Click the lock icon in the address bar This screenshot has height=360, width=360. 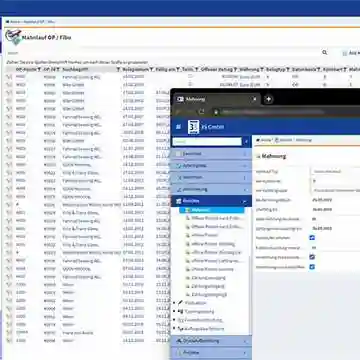pyautogui.click(x=216, y=112)
